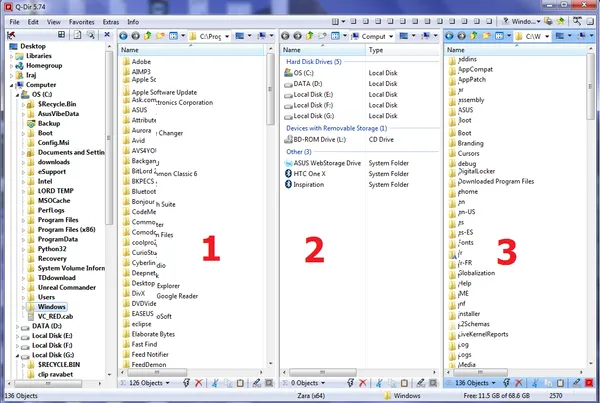Click paste clipboard in 136 Objects bar

pos(560,383)
